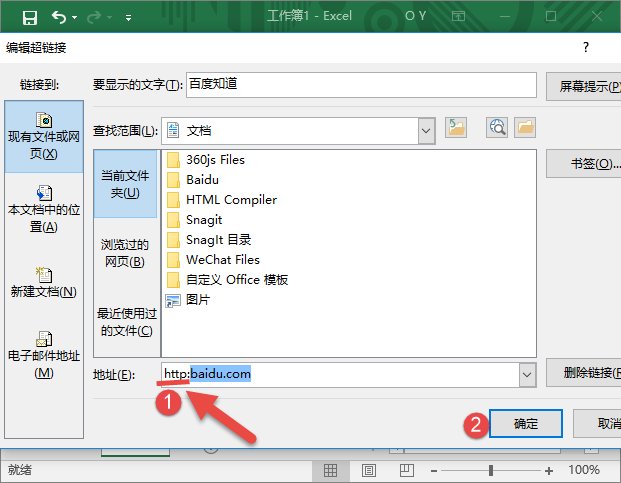Screen dimensions: 621x483
Task: Click the 取消 button
Action: point(597,424)
